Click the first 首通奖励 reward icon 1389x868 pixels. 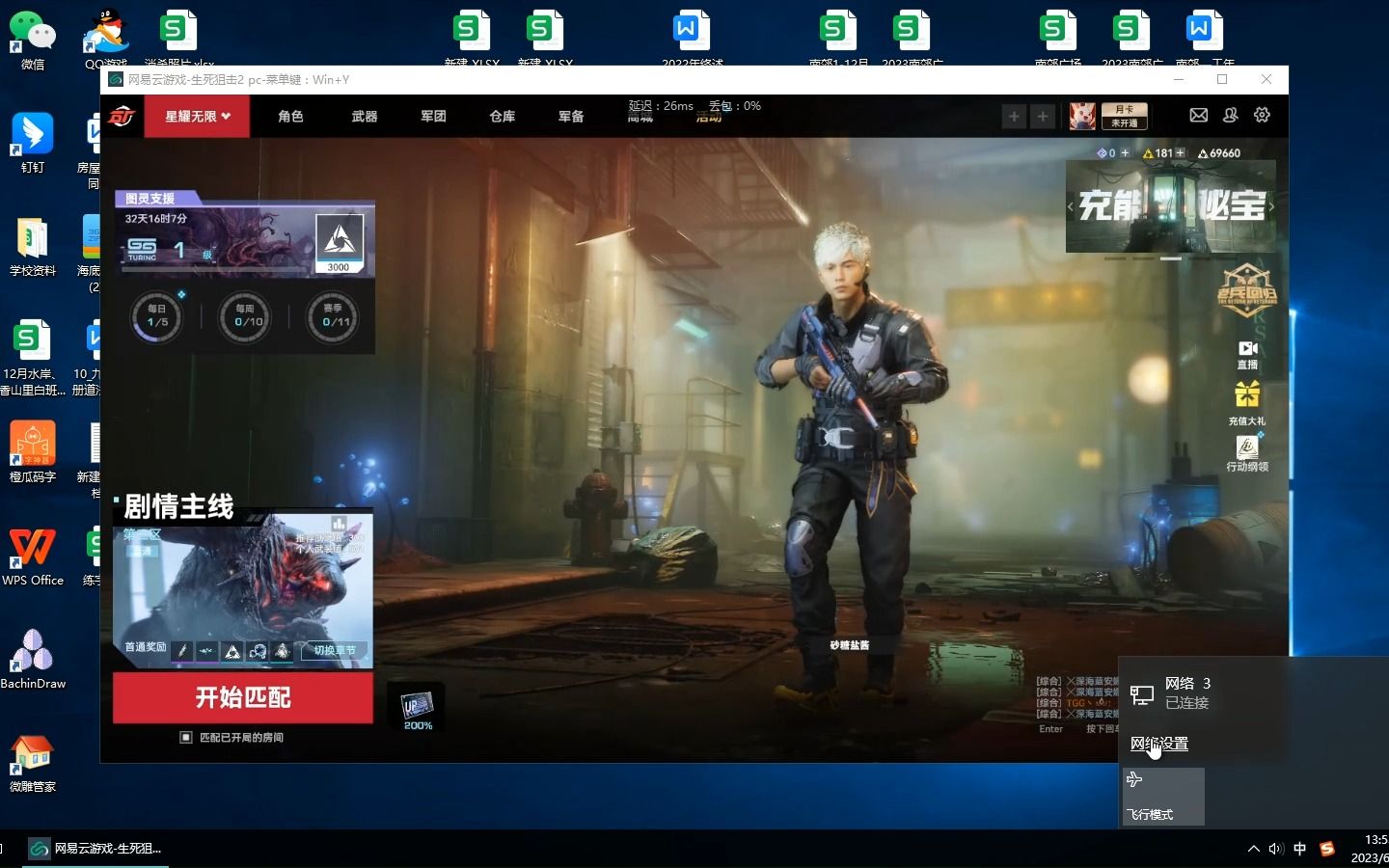(182, 652)
